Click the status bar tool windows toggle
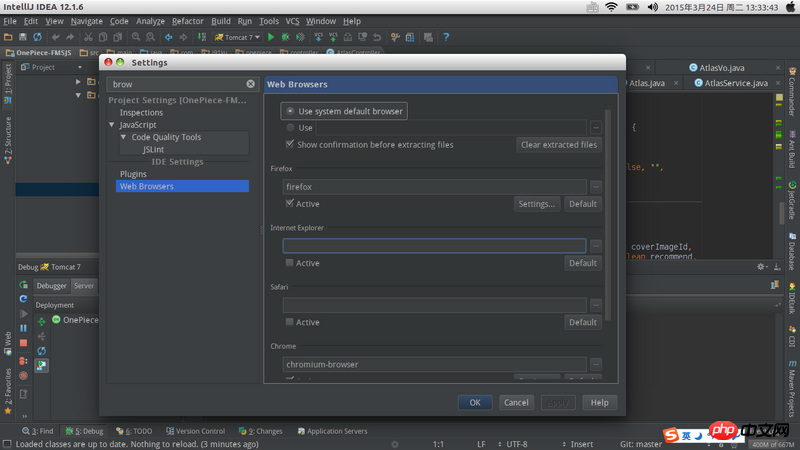 tap(7, 444)
